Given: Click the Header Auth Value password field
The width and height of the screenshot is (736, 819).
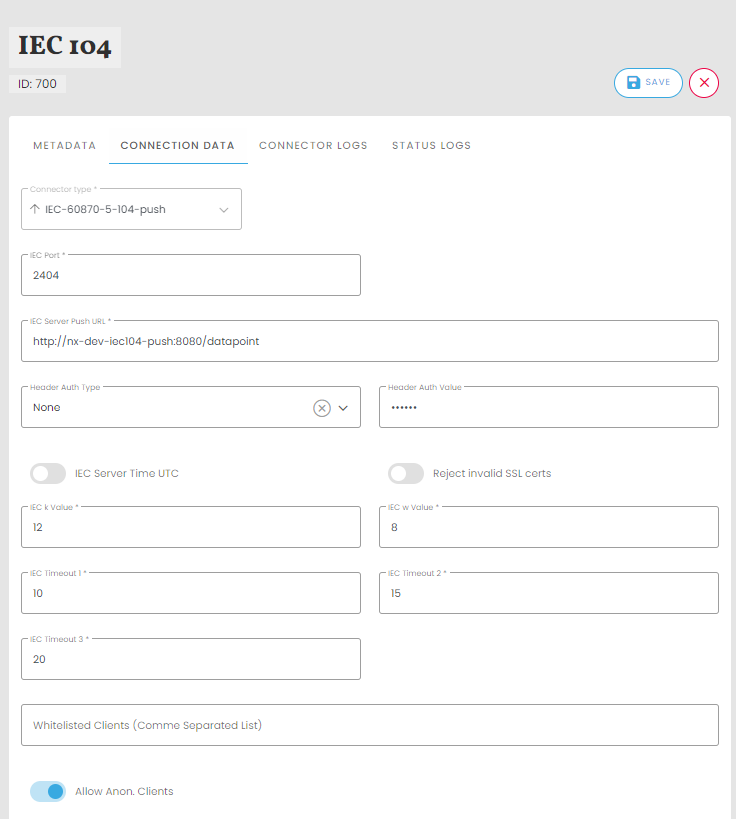Looking at the screenshot, I should pyautogui.click(x=548, y=408).
